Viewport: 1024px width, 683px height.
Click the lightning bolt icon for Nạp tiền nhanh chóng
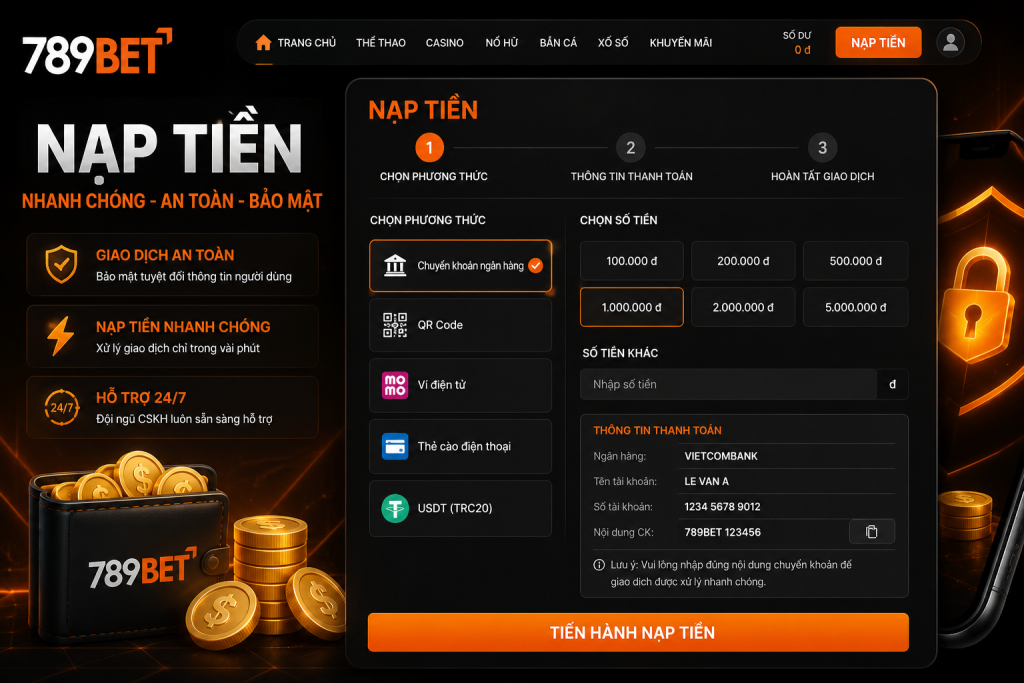(x=61, y=336)
